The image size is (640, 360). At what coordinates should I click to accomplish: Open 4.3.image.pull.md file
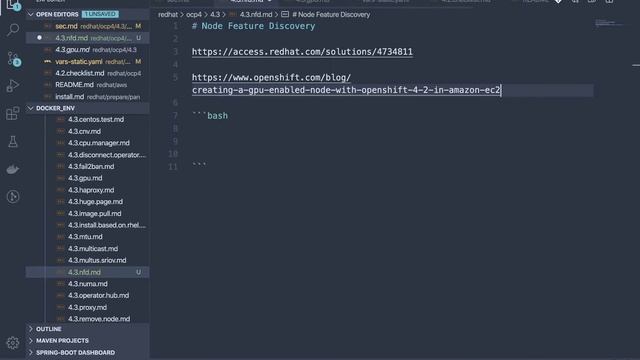(88, 213)
